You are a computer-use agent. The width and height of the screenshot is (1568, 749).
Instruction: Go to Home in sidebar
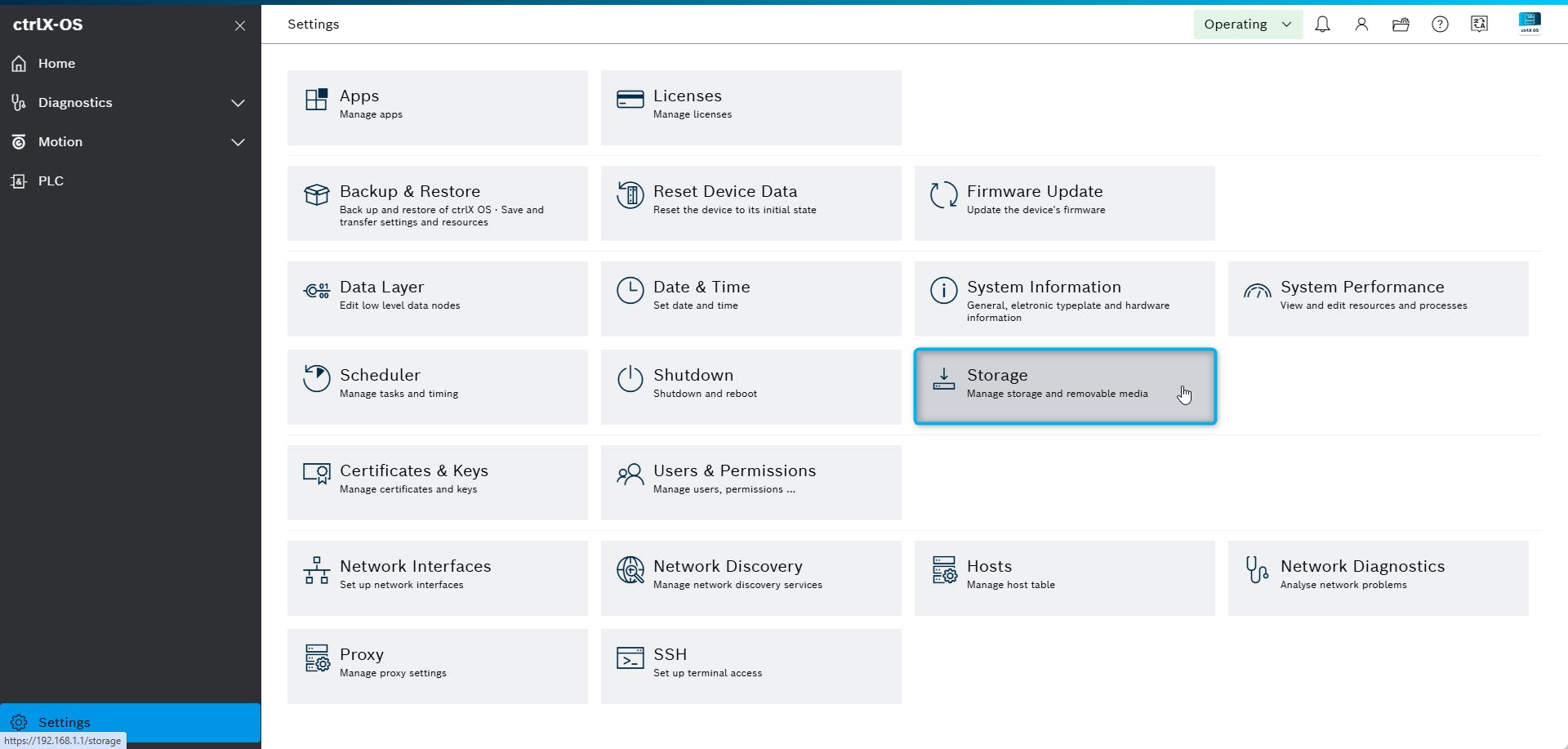click(x=56, y=64)
